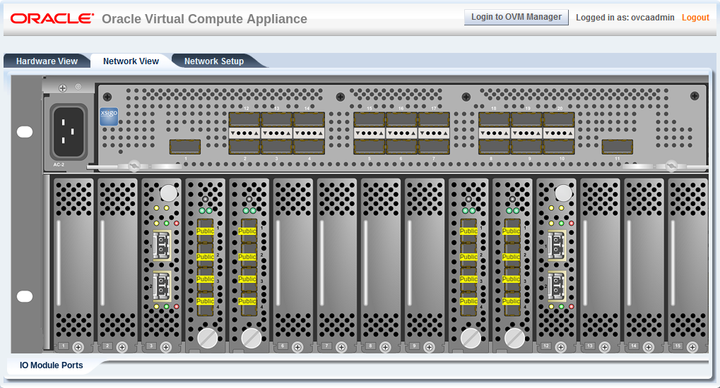This screenshot has height=388, width=720.
Task: Click fibre channel port 1 in slot 3
Action: pyautogui.click(x=162, y=245)
